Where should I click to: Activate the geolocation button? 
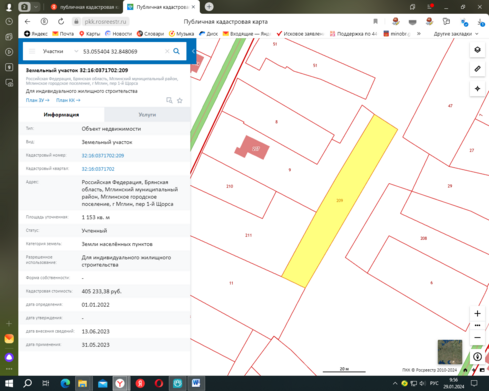(477, 89)
